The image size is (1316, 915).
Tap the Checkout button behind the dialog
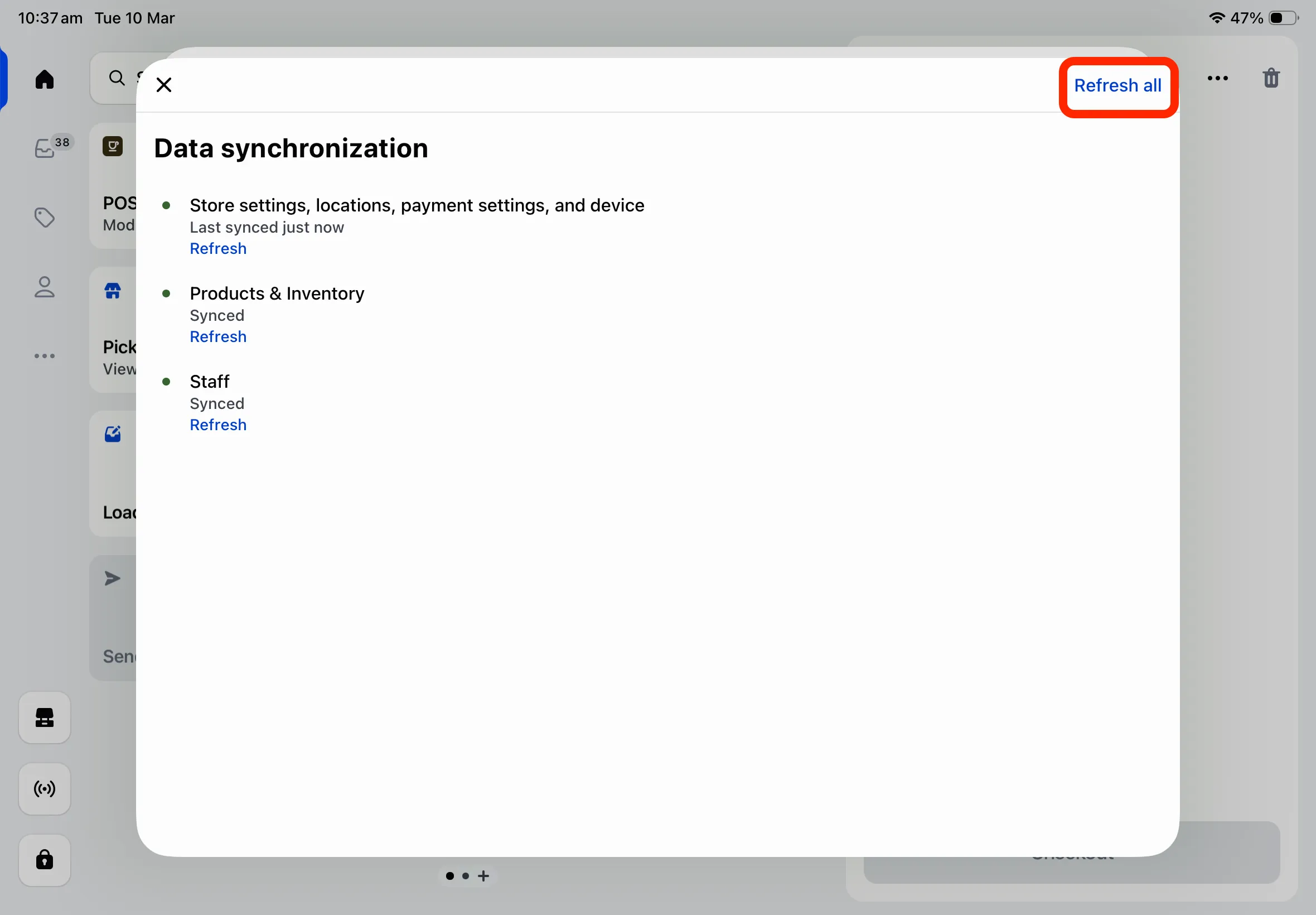pos(1071,853)
